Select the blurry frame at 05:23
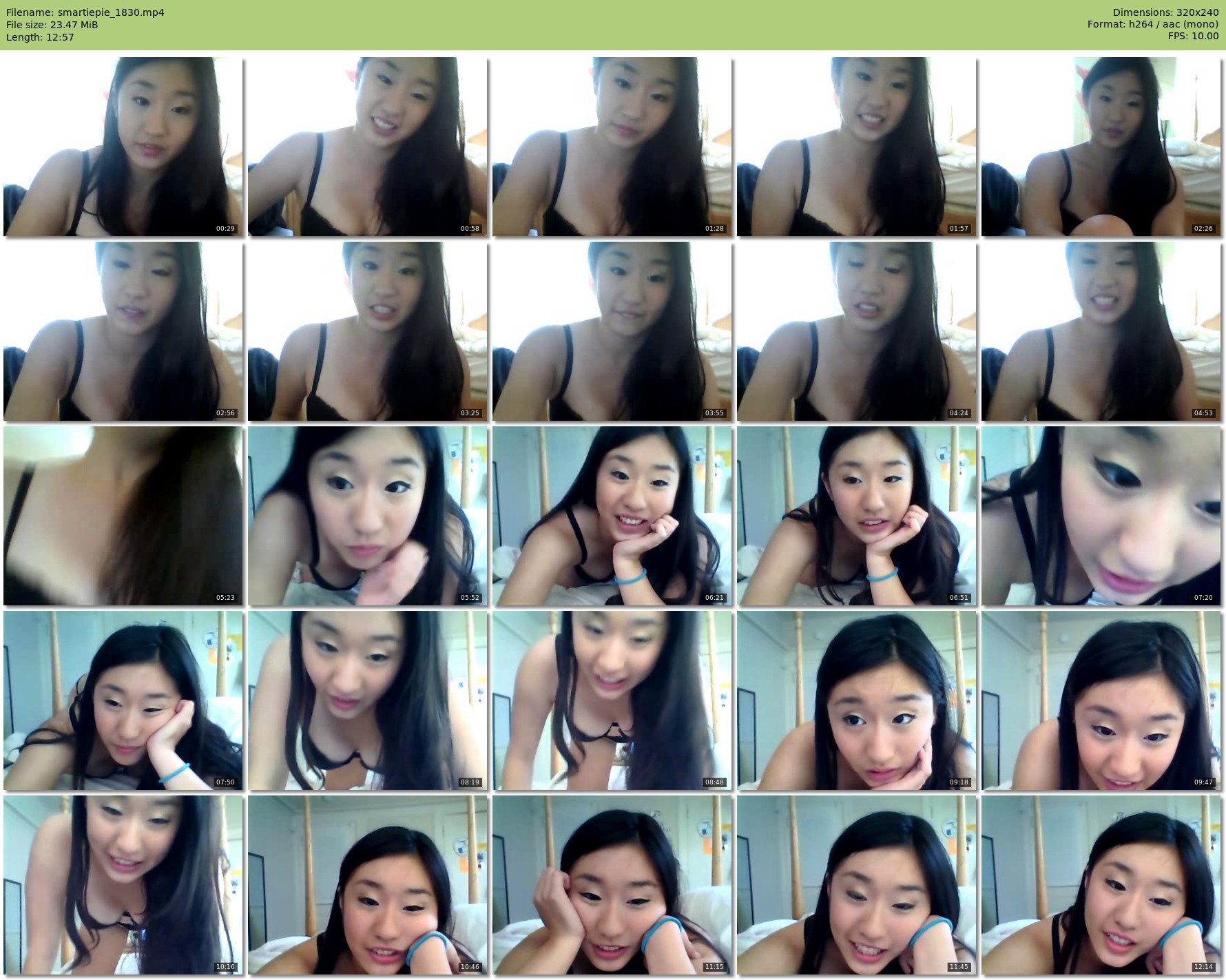 coord(123,516)
